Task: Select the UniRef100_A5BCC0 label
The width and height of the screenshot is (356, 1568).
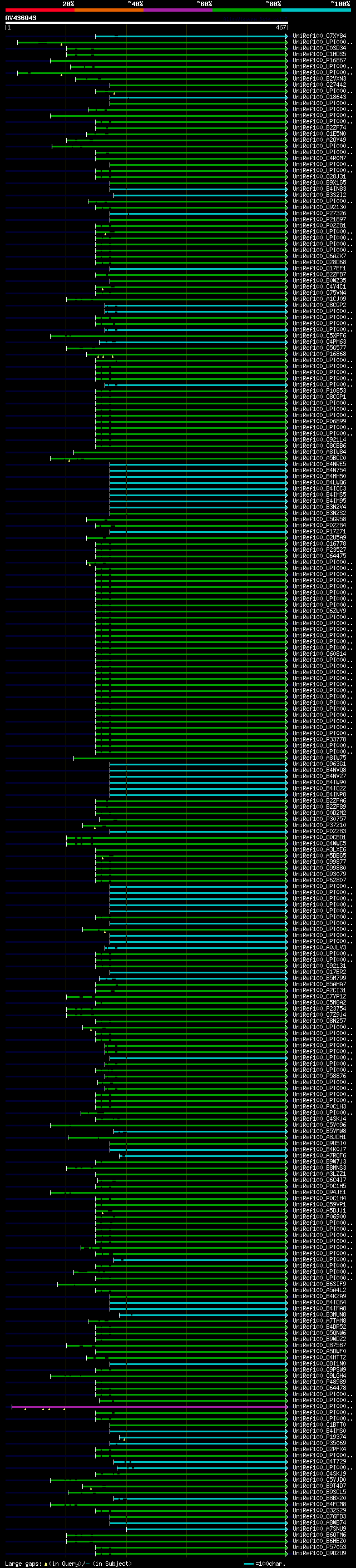Action: pos(319,458)
